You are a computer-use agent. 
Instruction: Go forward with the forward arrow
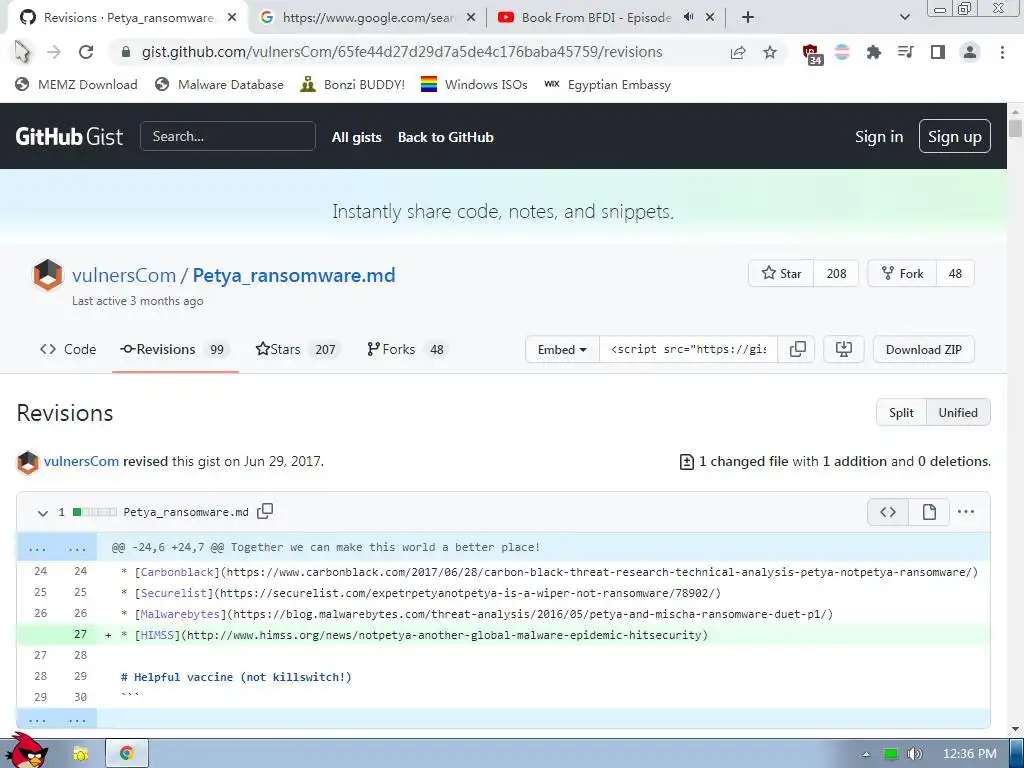[x=54, y=52]
